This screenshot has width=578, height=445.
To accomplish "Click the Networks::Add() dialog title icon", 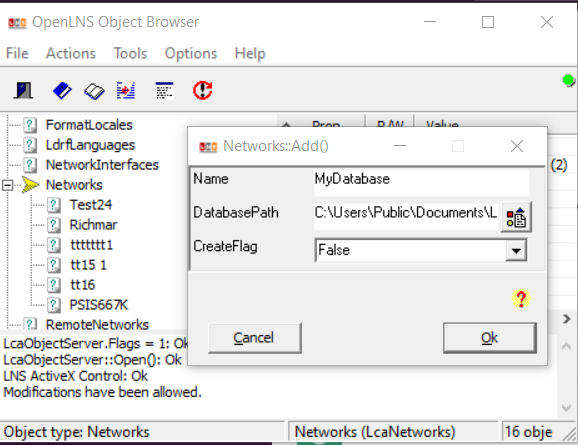I will 208,147.
